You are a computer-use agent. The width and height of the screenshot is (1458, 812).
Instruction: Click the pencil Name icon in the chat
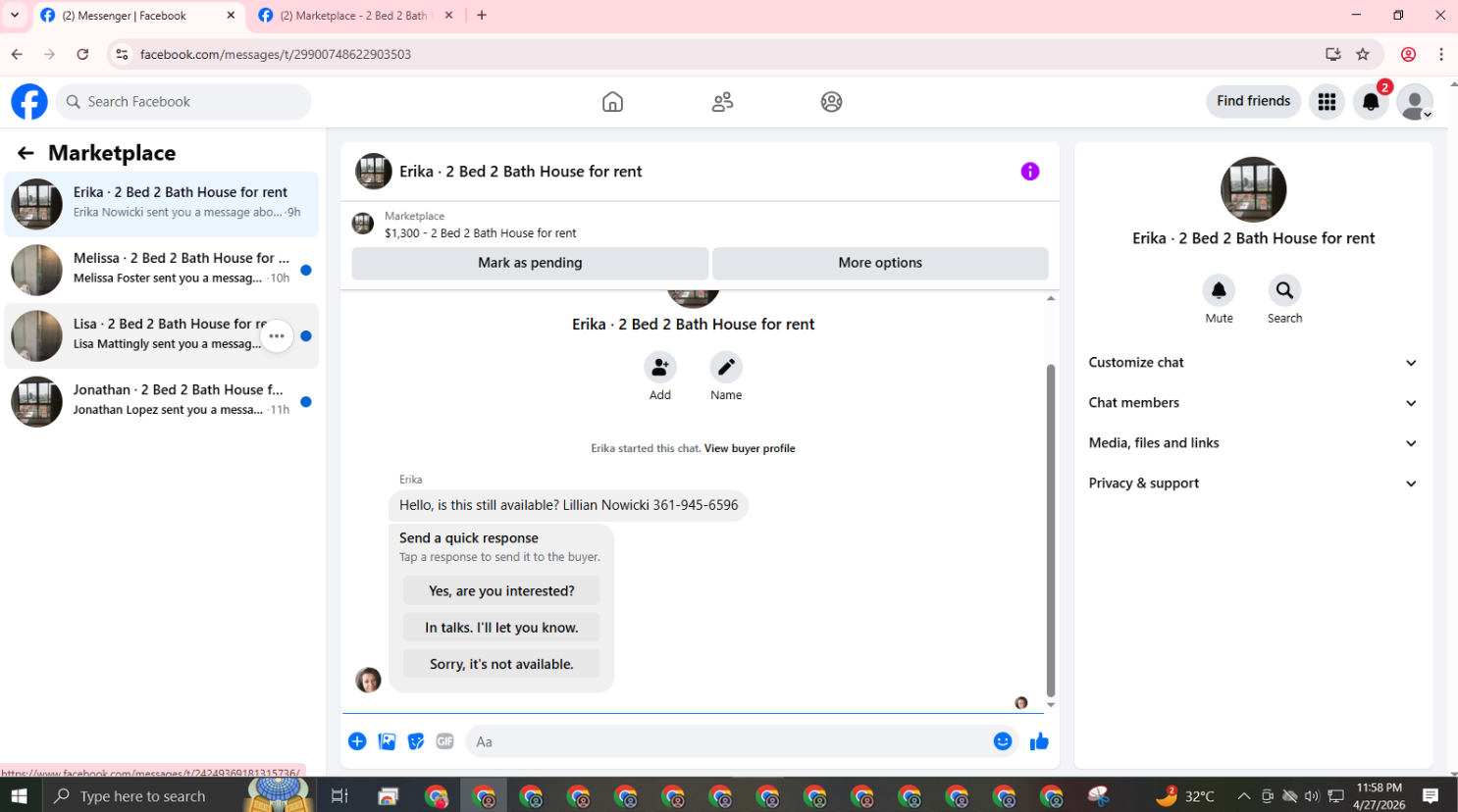(726, 367)
